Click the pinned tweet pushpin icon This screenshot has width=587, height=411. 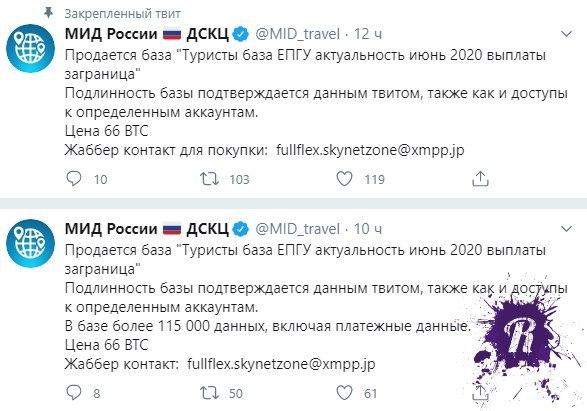click(49, 13)
